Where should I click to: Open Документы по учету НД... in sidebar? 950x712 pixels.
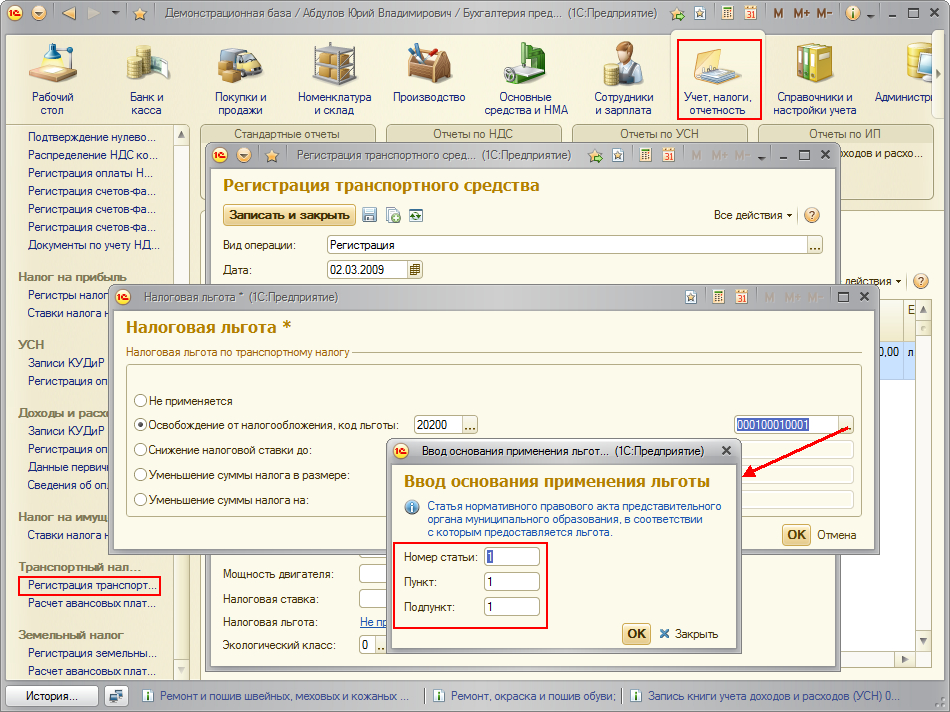pos(94,245)
